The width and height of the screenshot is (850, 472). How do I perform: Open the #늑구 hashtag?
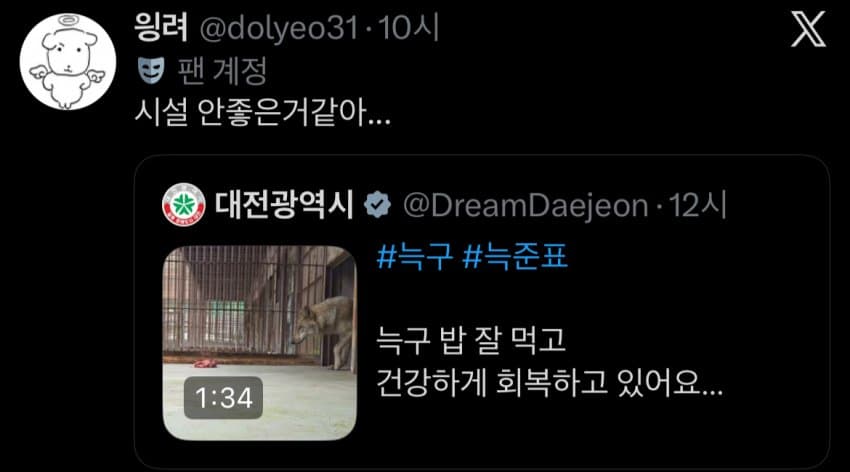(415, 256)
